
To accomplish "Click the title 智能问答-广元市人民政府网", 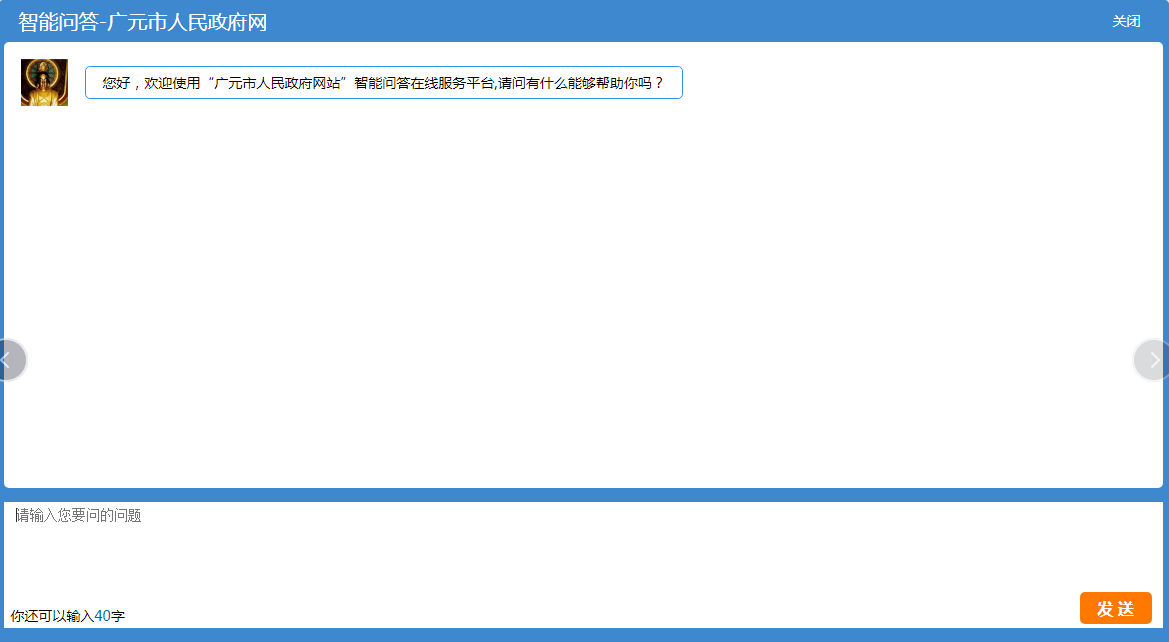I will click(142, 22).
